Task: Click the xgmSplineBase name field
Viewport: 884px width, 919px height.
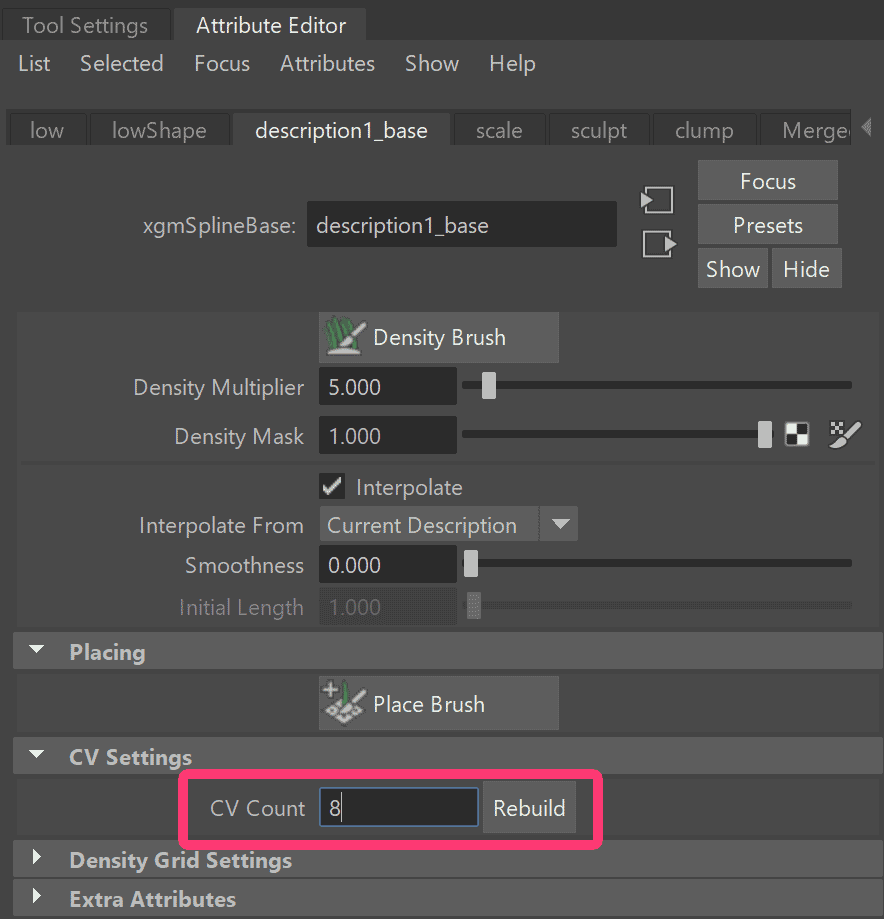Action: 462,225
